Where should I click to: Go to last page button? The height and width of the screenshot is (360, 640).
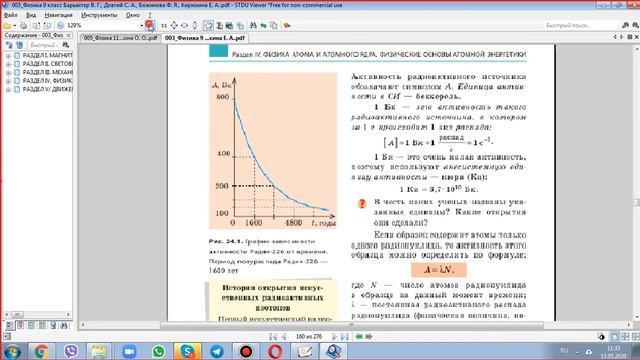(x=345, y=337)
